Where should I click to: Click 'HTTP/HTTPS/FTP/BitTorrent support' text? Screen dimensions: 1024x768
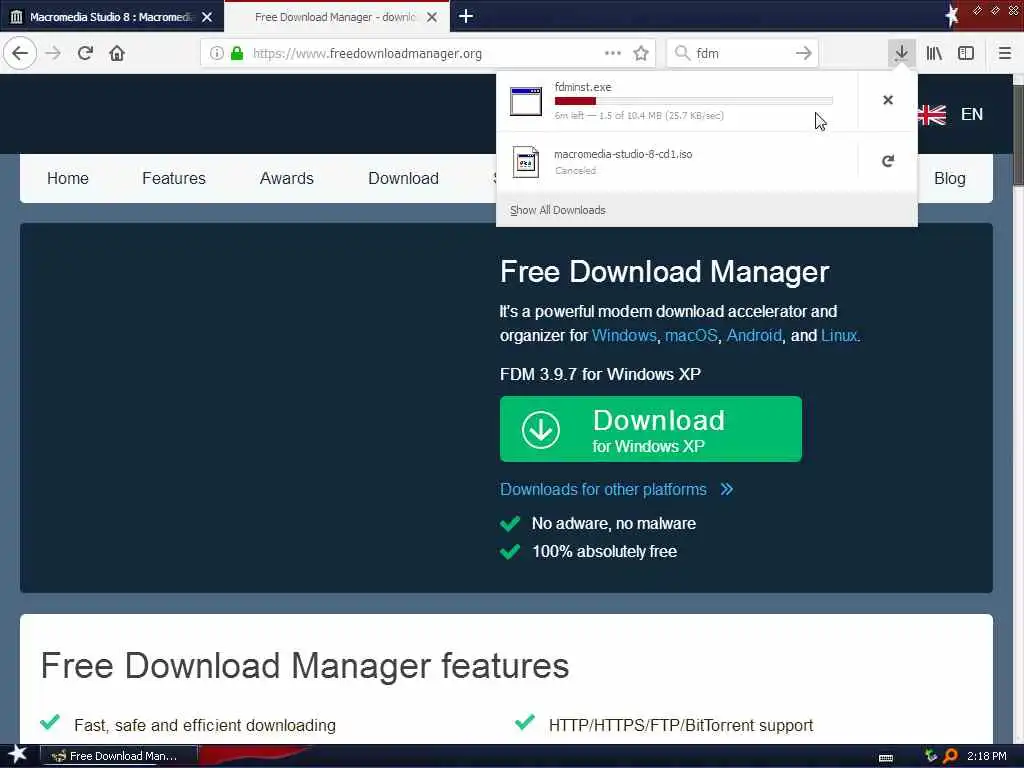point(681,726)
